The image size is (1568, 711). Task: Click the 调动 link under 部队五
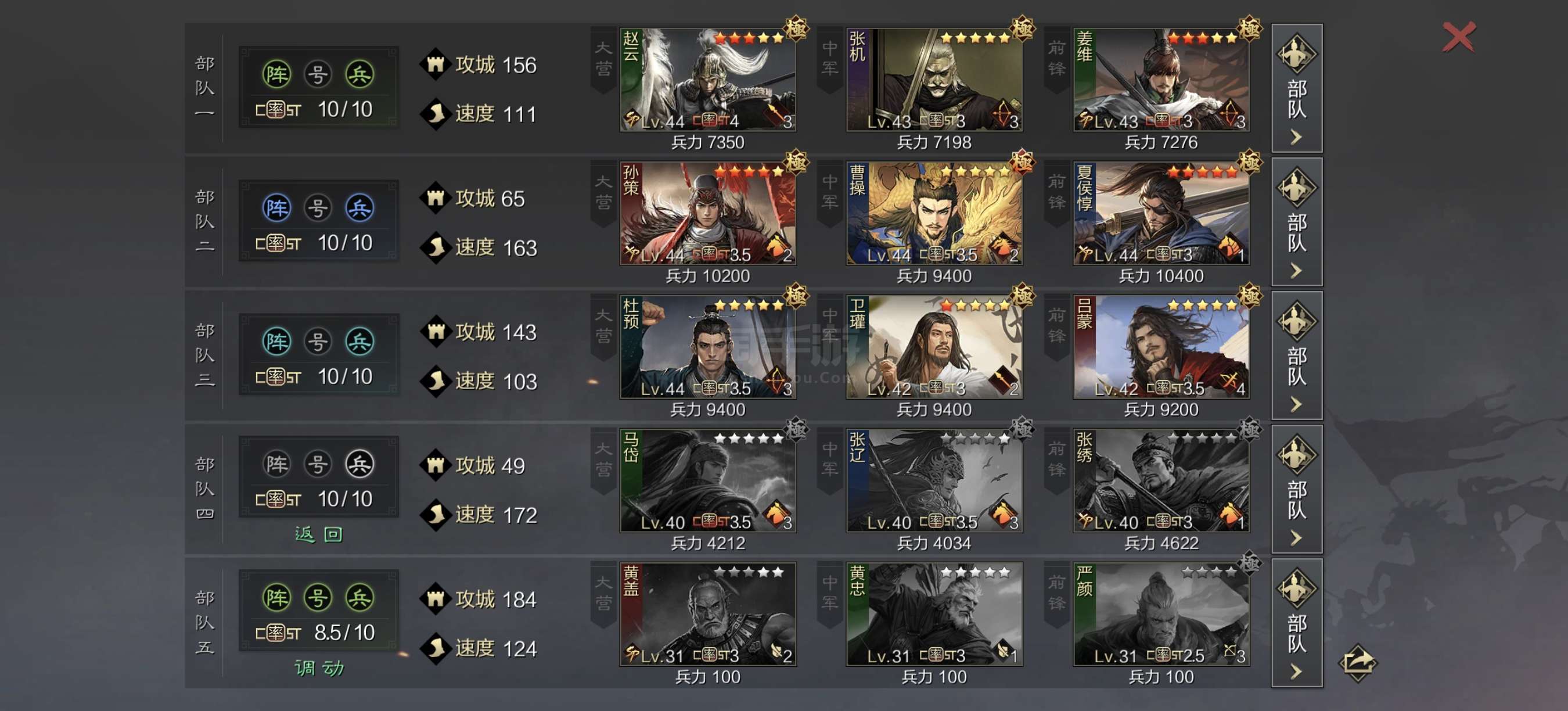point(318,669)
